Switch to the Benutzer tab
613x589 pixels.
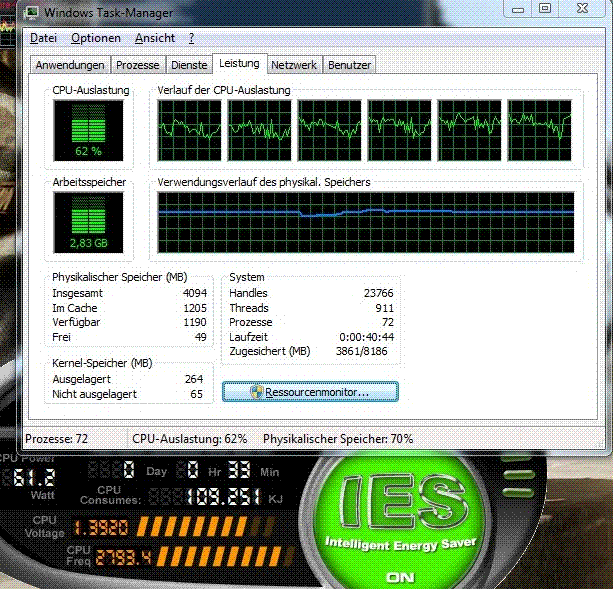350,65
